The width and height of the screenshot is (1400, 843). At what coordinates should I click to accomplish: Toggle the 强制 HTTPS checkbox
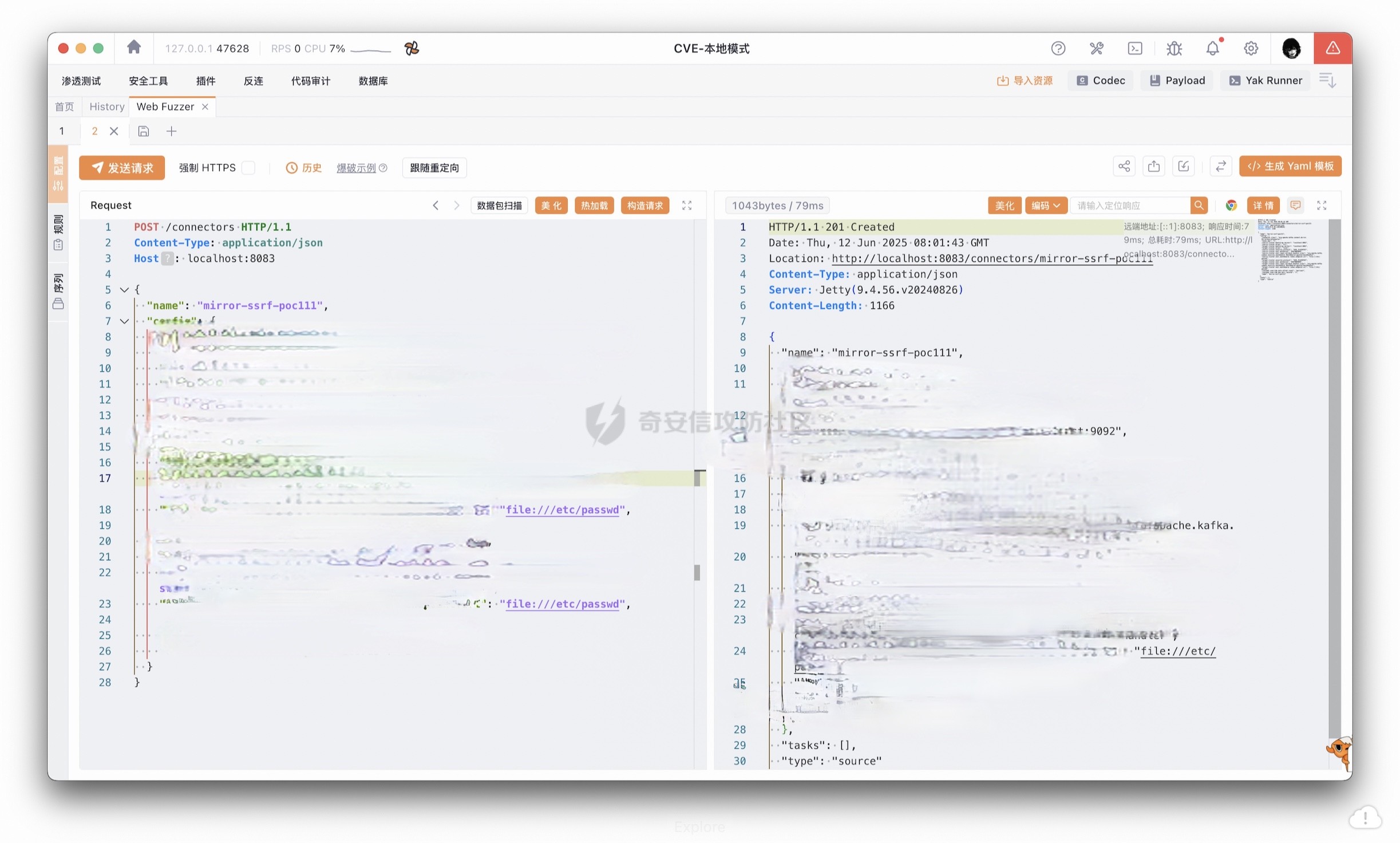coord(248,168)
